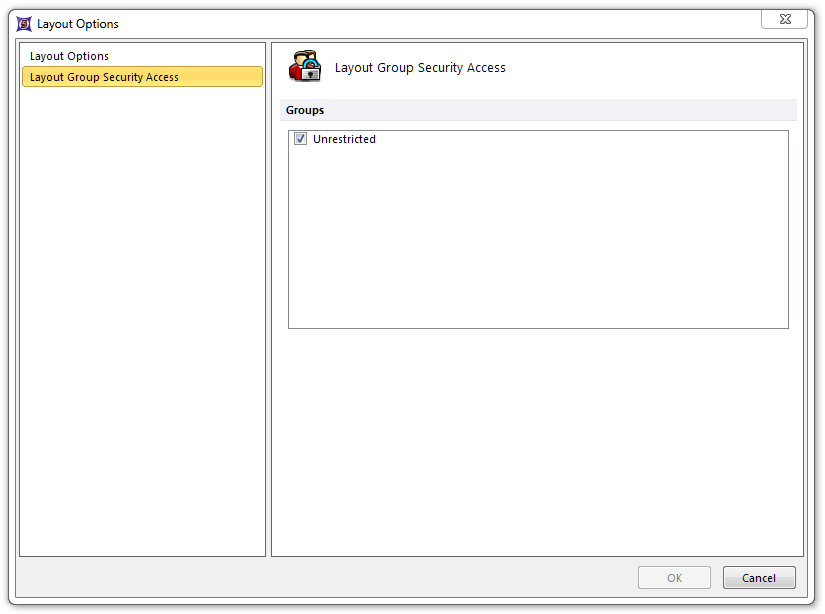Click the empty middle of the title bar
Screen dimensions: 825x614
(420, 24)
